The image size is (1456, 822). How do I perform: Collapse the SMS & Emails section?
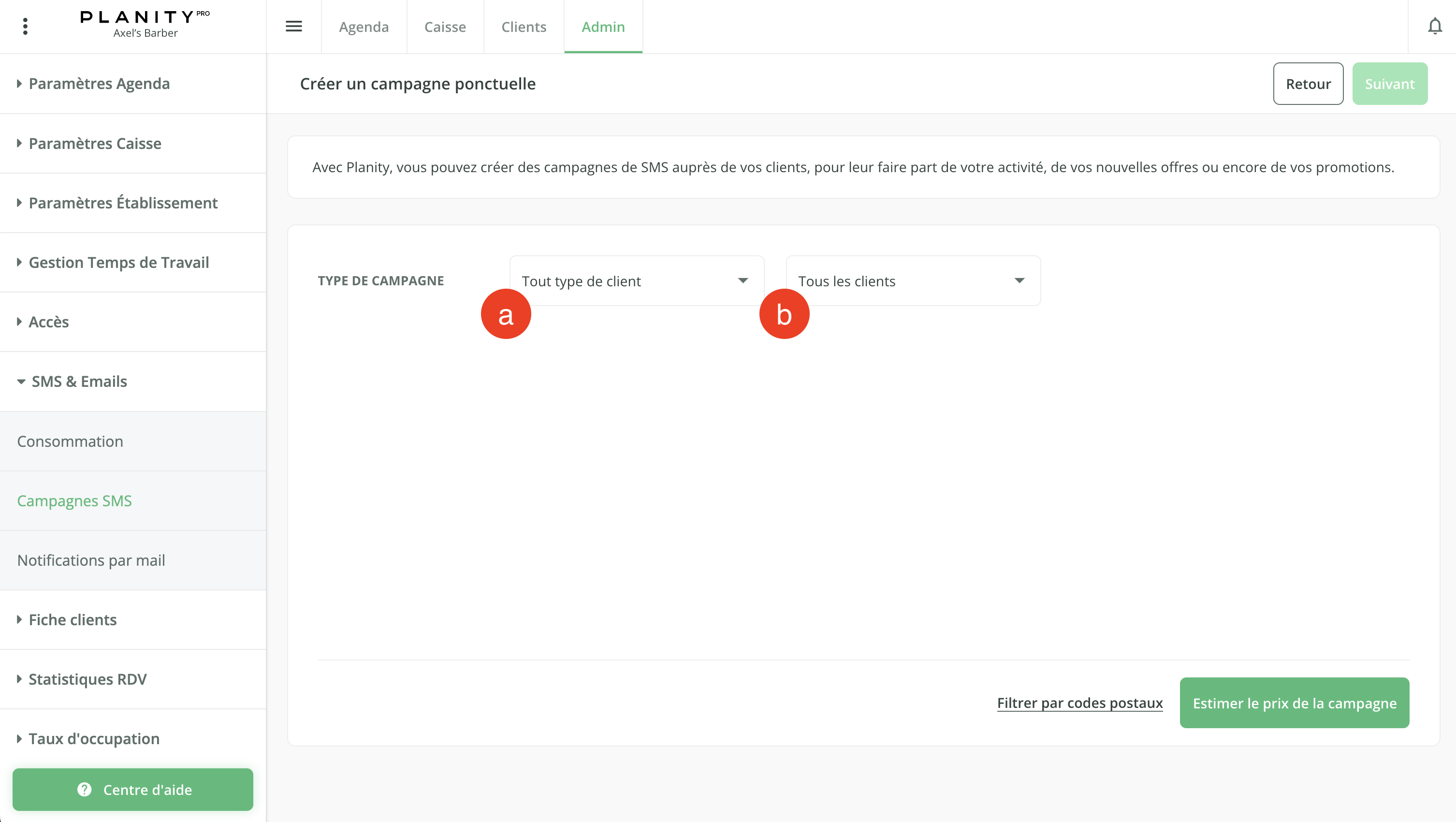pyautogui.click(x=79, y=381)
